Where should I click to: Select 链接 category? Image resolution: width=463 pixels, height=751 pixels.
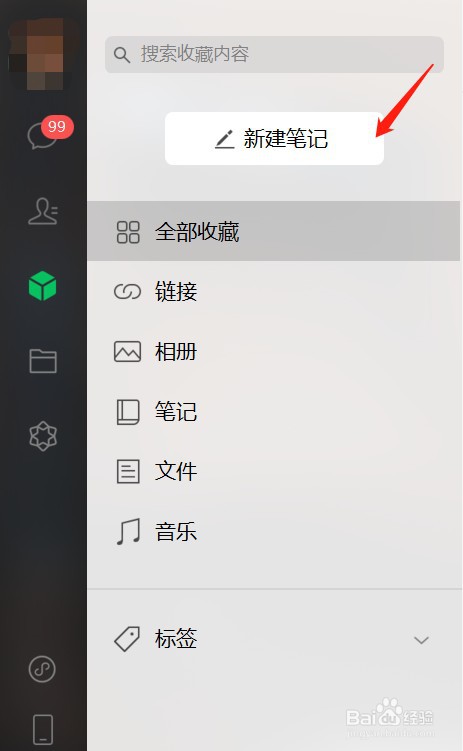pyautogui.click(x=273, y=291)
